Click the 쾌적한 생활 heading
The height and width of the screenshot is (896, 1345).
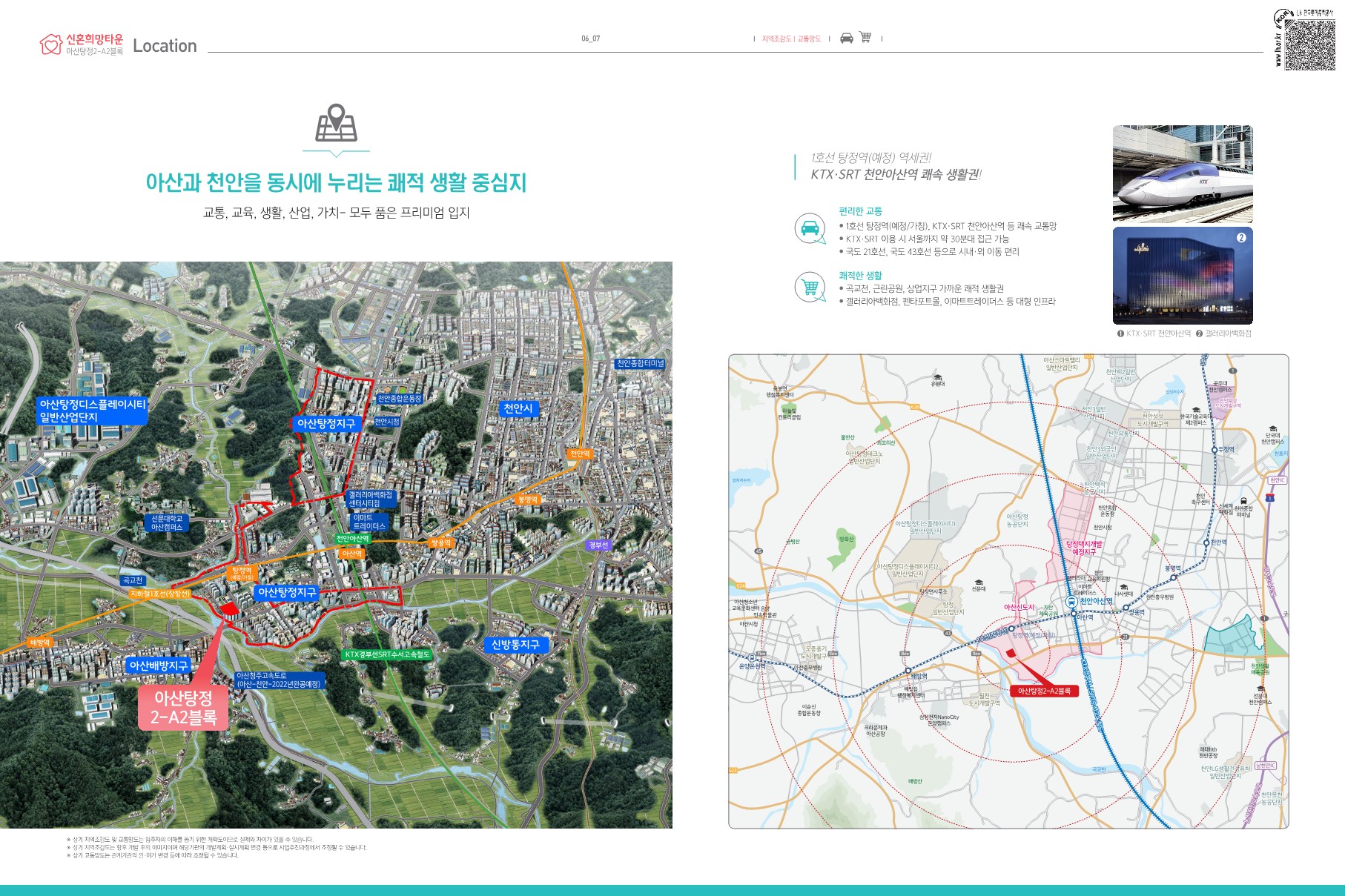(860, 276)
